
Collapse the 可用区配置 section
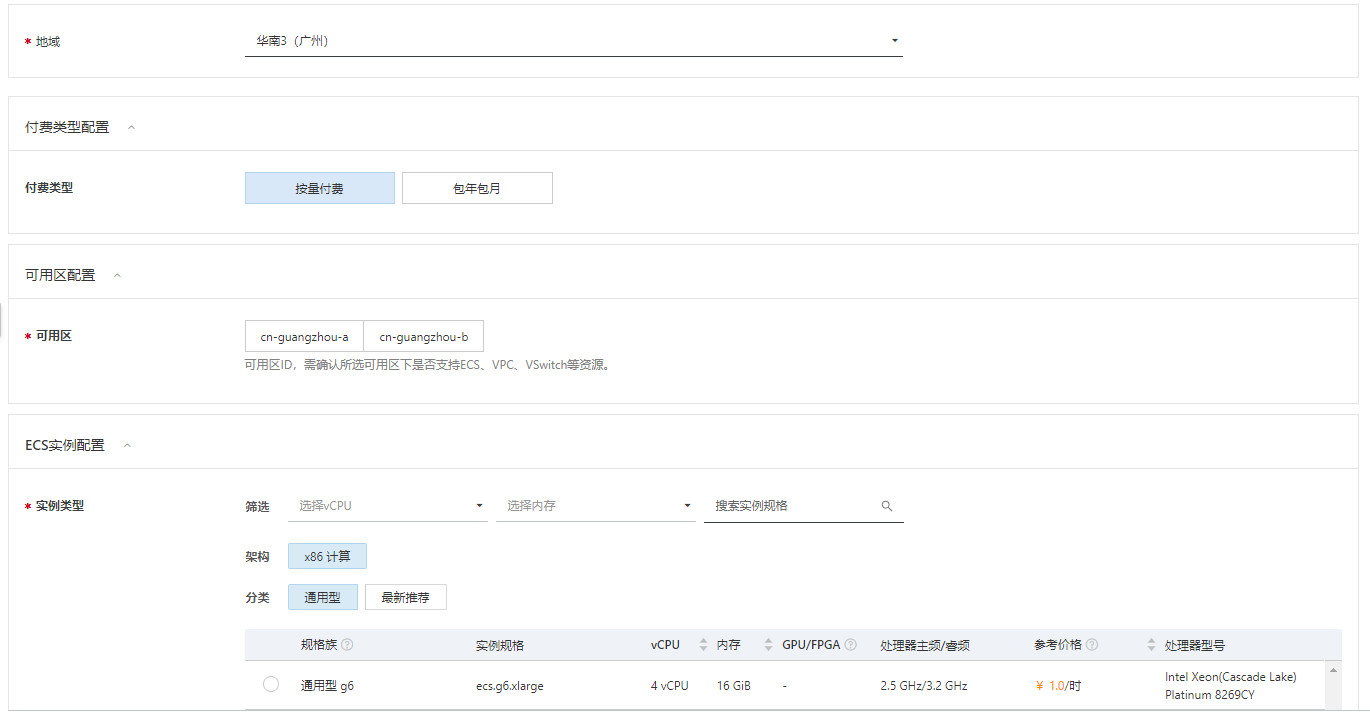click(117, 275)
